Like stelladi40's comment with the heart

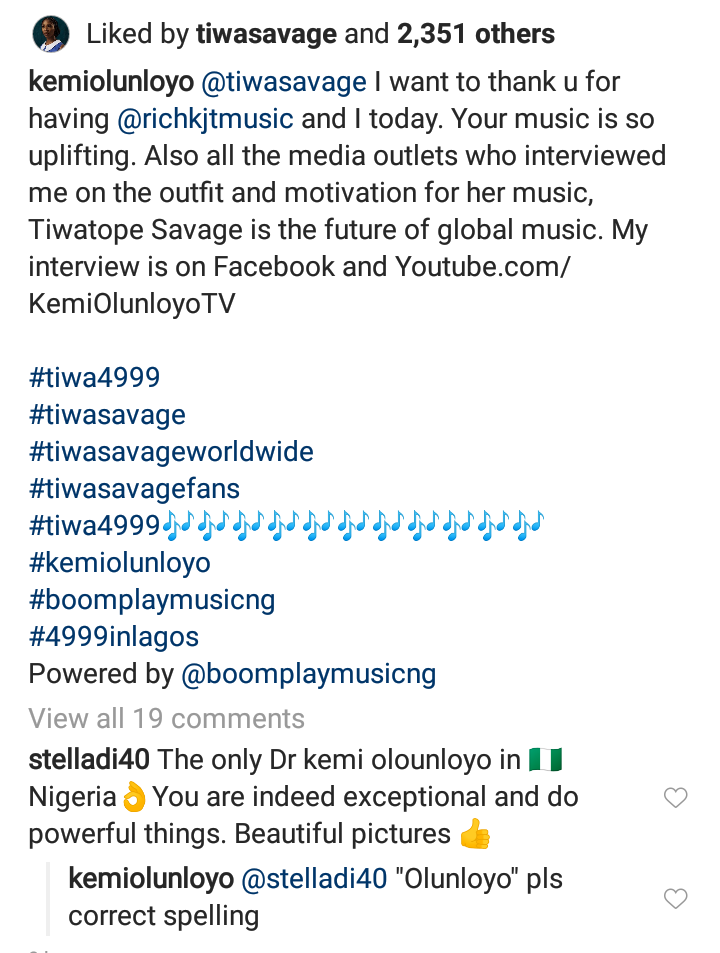(x=676, y=797)
